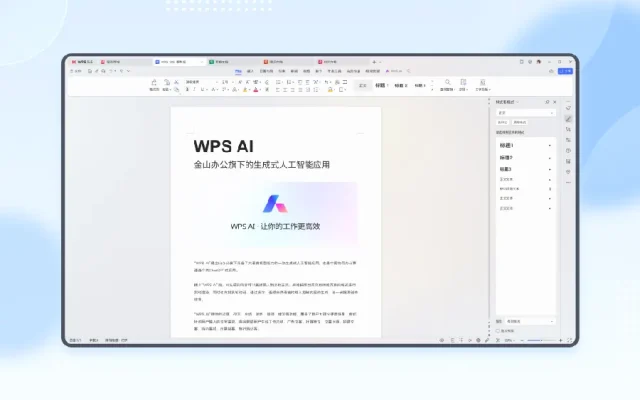This screenshot has height=400, width=640.
Task: Click the Save icon in quick access bar
Action: pyautogui.click(x=90, y=71)
